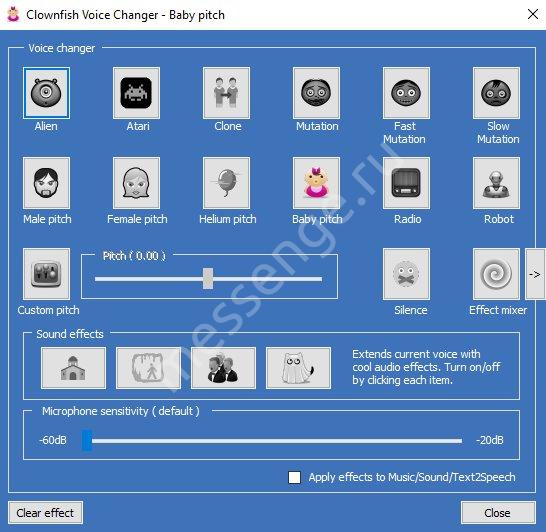
Task: Choose the Radio voice effect
Action: [x=406, y=183]
